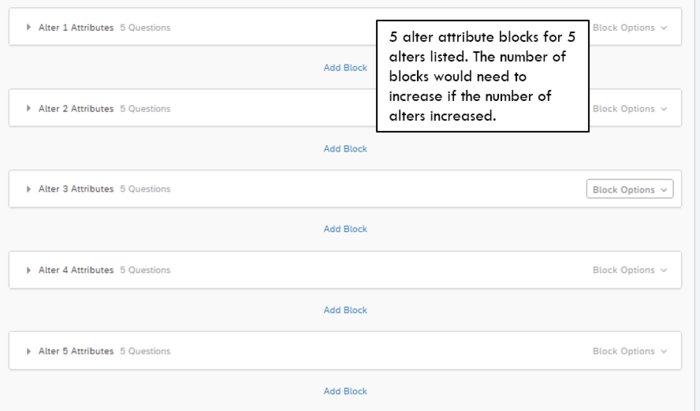Open Block Options for Alter 2 Attributes
The image size is (700, 411).
point(630,109)
